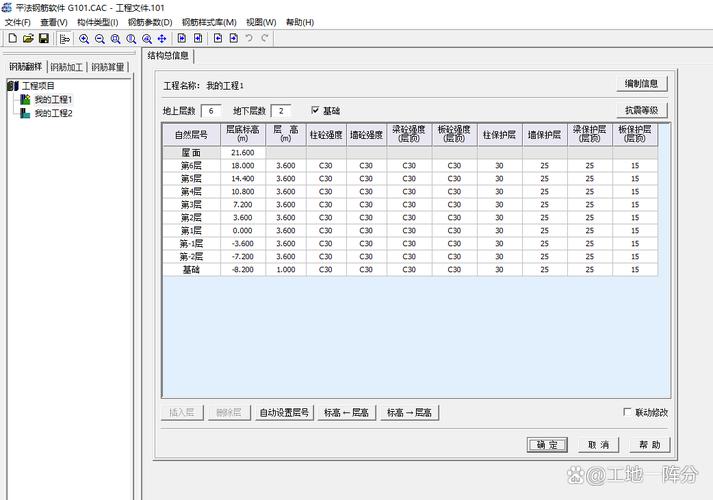The width and height of the screenshot is (713, 500).
Task: Click the fourth blue page arrow icon
Action: [x=234, y=39]
